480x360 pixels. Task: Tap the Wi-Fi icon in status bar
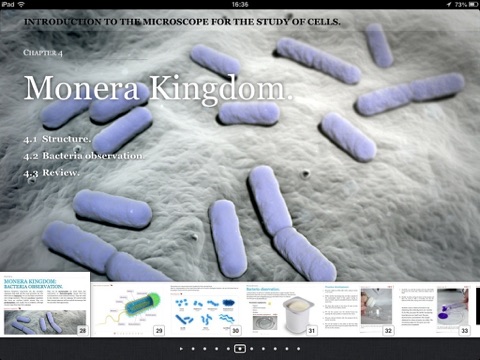21,4
